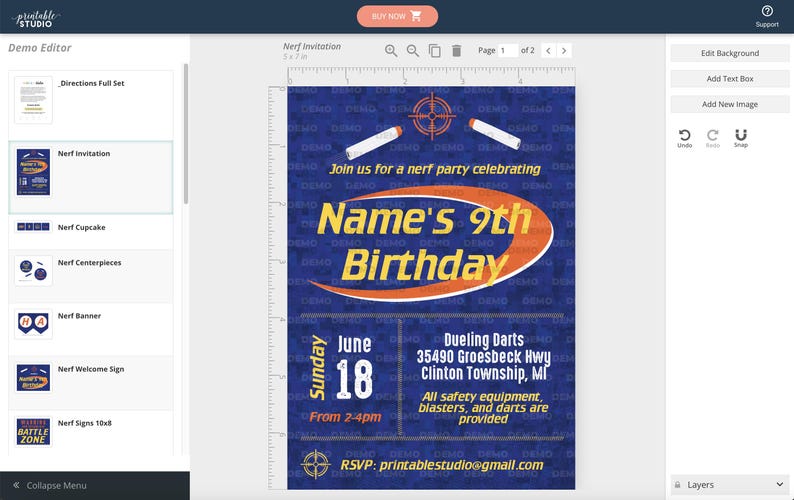This screenshot has height=500, width=794.
Task: Select the yellow crosshair icon beside RSVP
Action: pos(316,464)
